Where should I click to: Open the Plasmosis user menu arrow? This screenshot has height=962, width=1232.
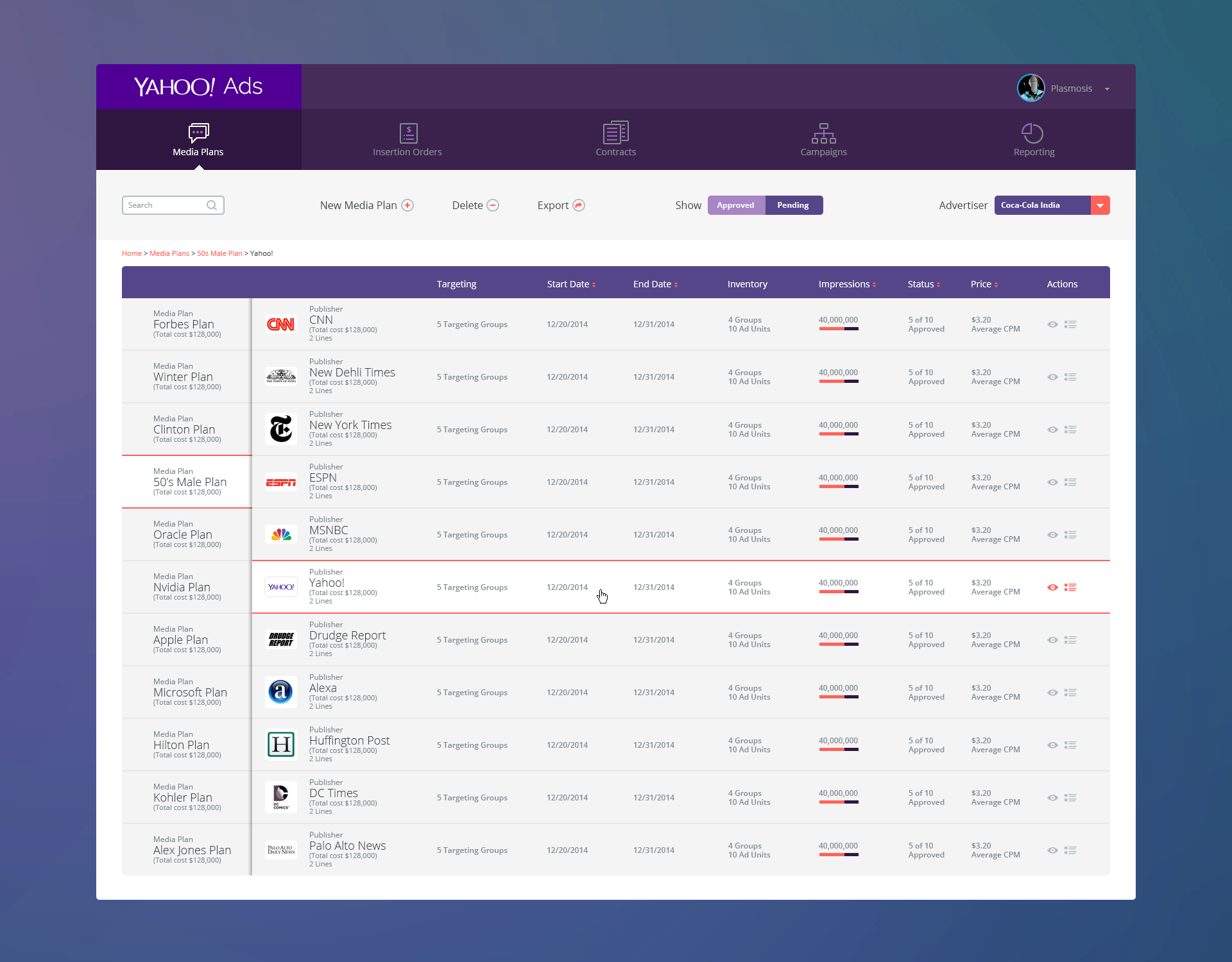point(1107,89)
